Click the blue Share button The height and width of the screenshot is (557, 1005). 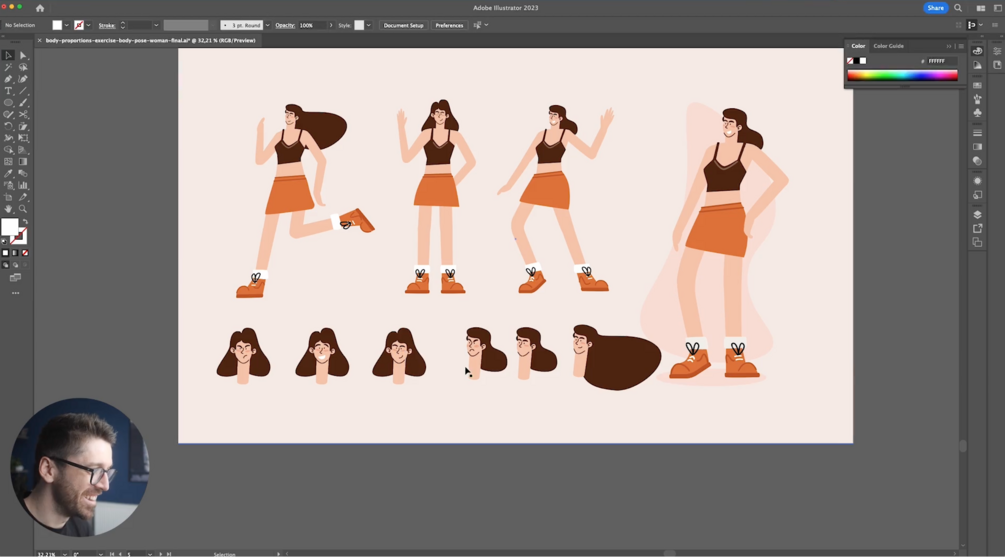coord(935,8)
